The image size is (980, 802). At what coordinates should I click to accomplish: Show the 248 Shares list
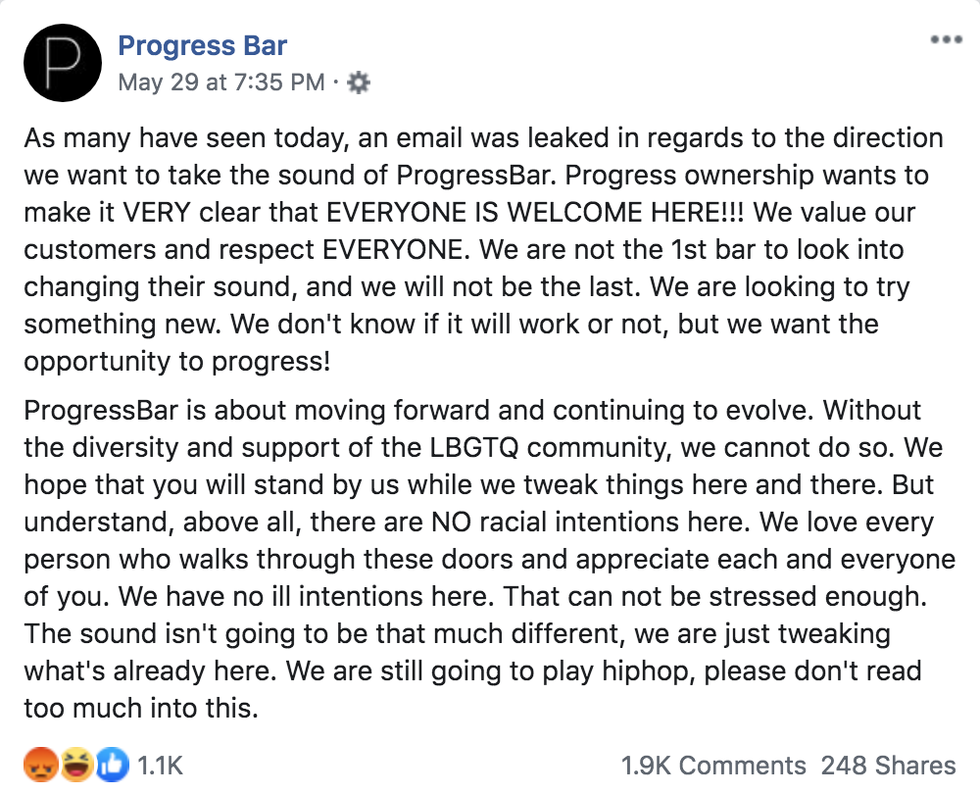pos(888,766)
